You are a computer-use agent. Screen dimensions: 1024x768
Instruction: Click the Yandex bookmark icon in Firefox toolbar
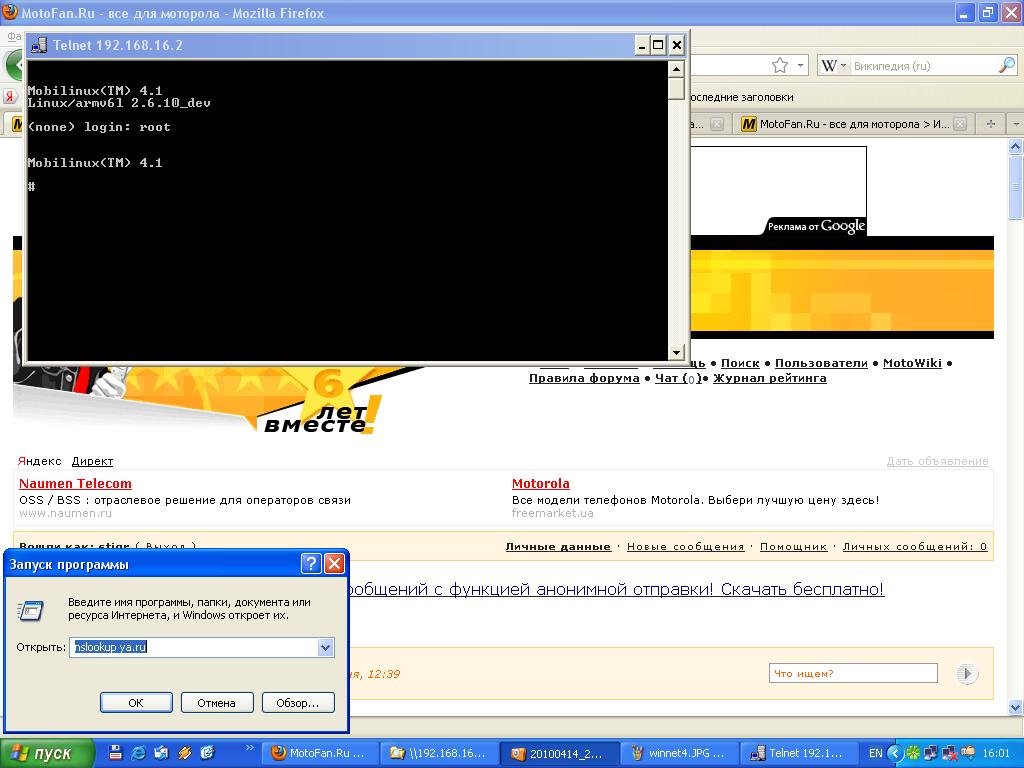pyautogui.click(x=10, y=97)
